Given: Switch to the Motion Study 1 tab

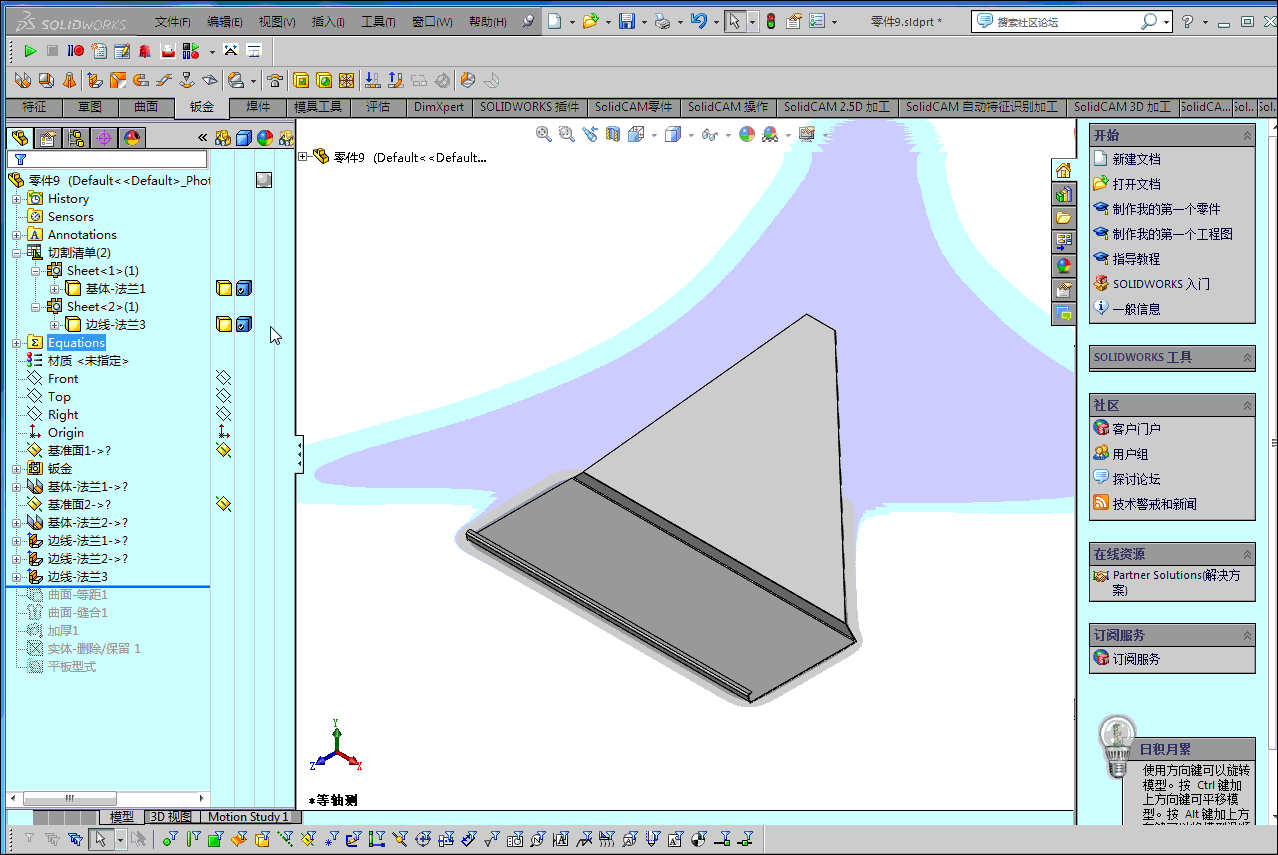Looking at the screenshot, I should point(248,817).
